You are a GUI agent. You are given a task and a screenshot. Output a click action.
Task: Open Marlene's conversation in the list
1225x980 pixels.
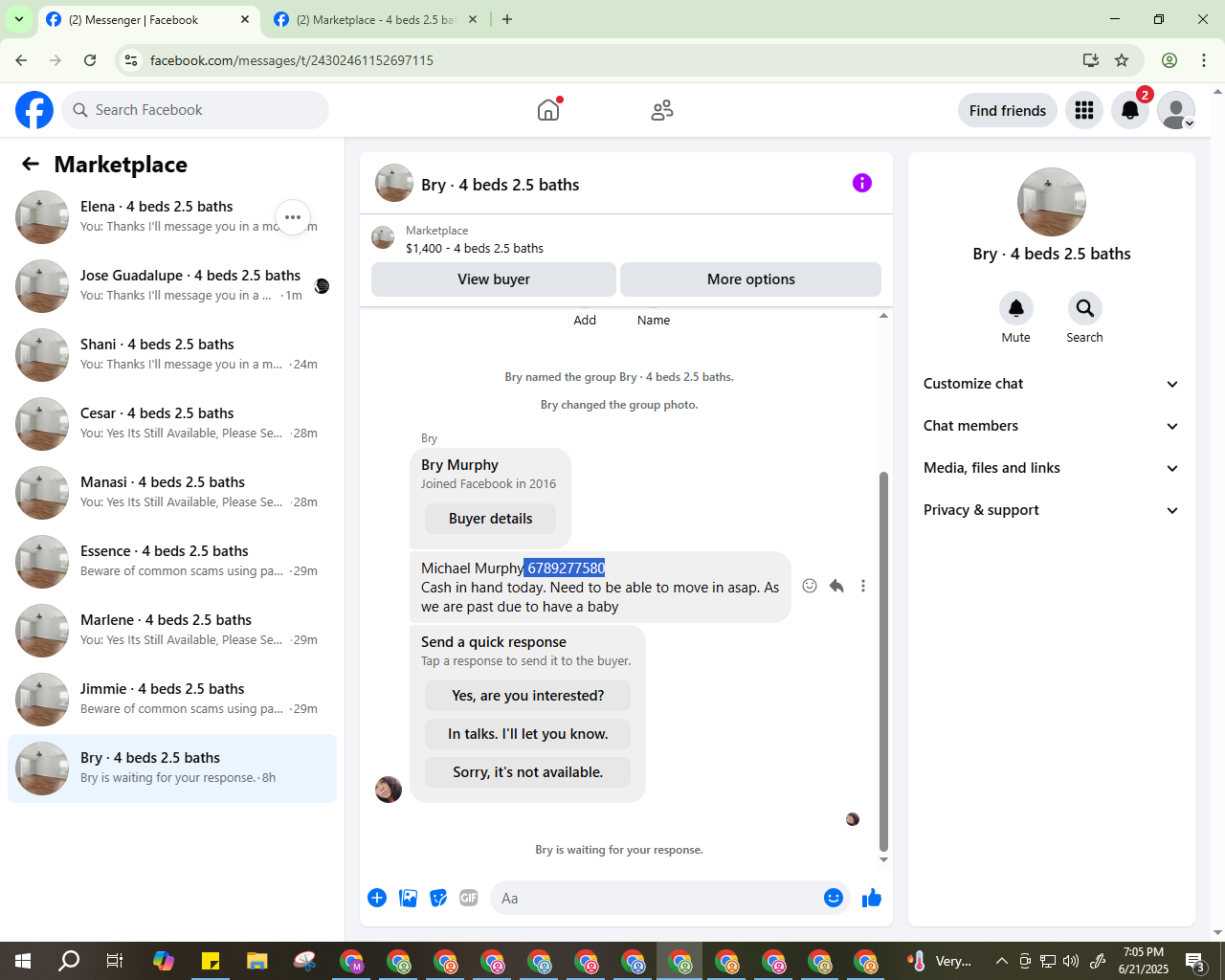(x=172, y=631)
